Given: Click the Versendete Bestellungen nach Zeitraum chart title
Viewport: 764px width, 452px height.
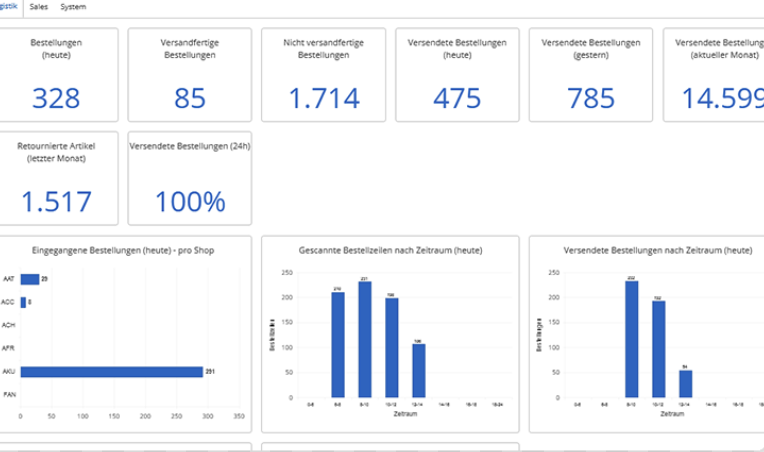Looking at the screenshot, I should [x=658, y=250].
